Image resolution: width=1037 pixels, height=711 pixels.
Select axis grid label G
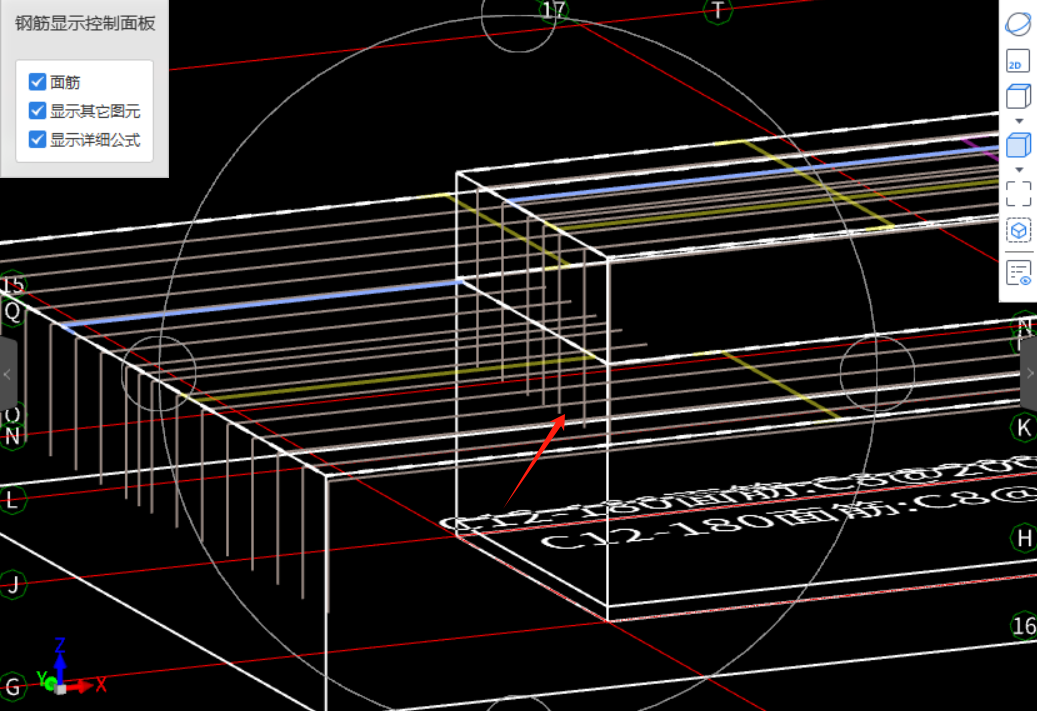pos(12,687)
